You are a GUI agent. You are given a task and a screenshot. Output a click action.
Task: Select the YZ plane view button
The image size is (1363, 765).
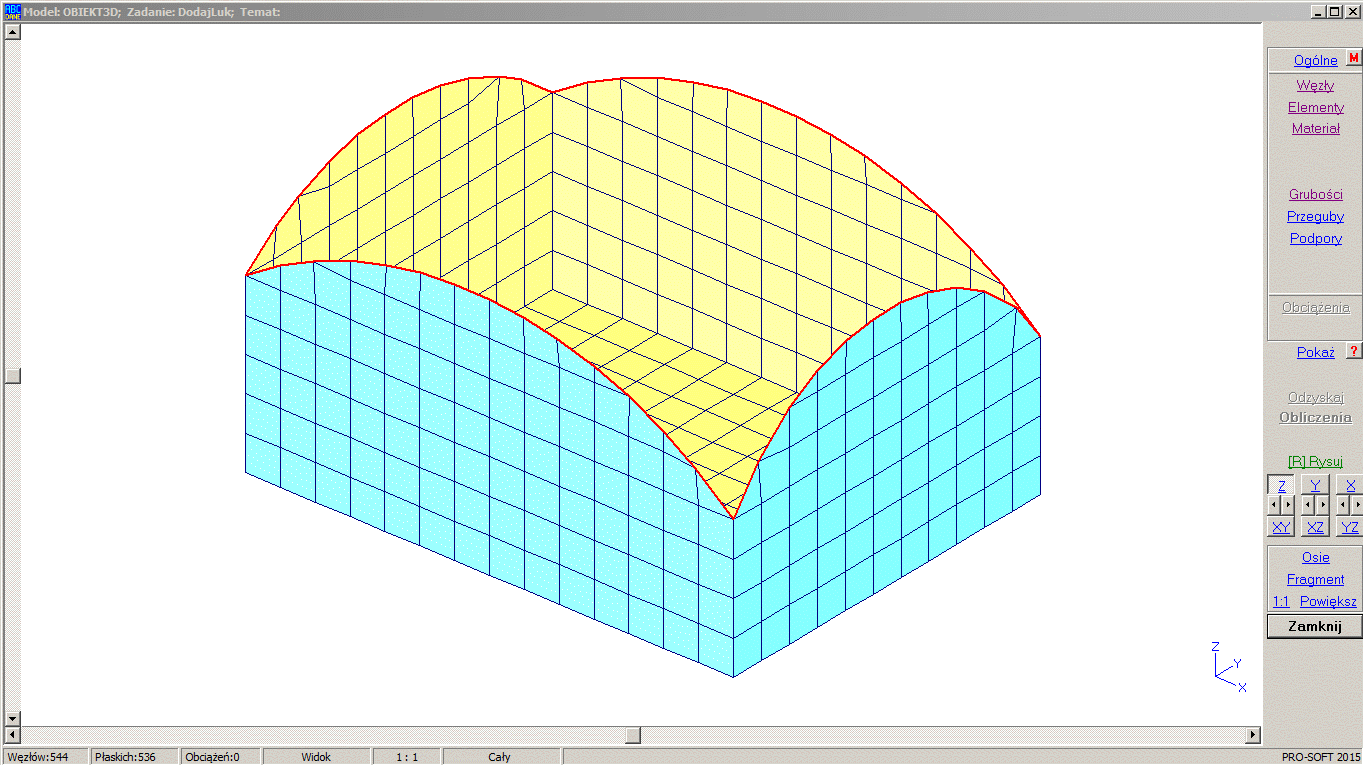coord(1350,527)
